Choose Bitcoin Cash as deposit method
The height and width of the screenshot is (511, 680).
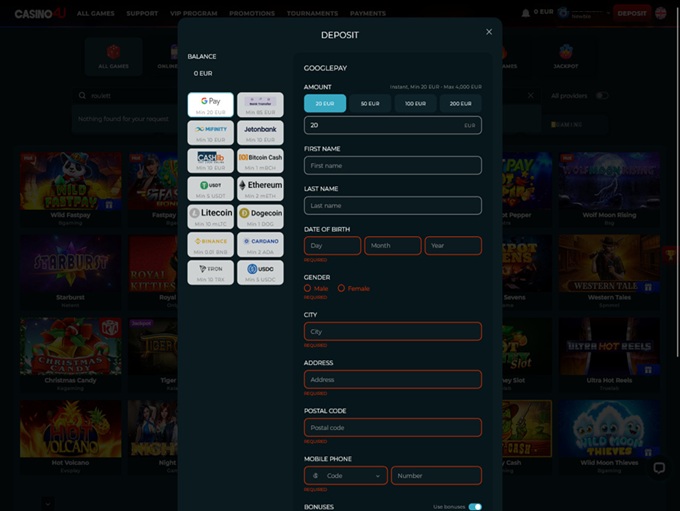260,160
